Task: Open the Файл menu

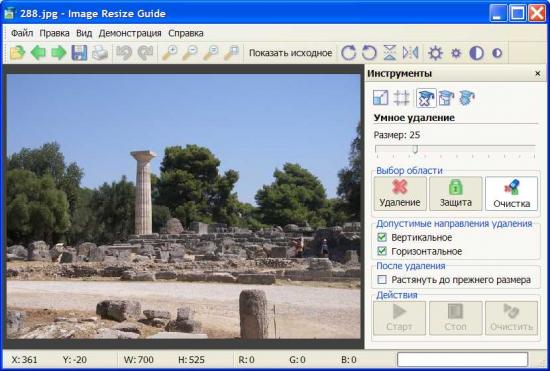Action: (22, 33)
